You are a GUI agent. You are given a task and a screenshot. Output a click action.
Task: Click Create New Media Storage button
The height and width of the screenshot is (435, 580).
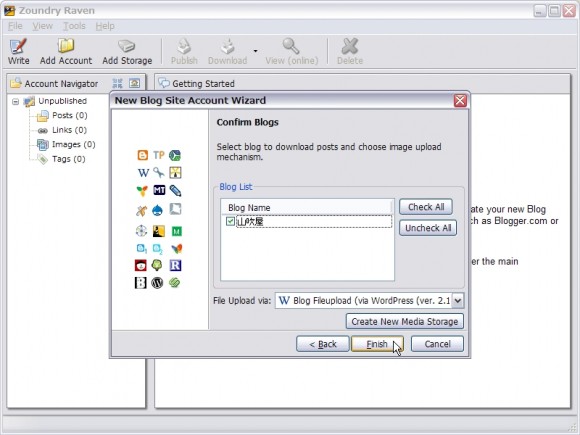(x=405, y=321)
